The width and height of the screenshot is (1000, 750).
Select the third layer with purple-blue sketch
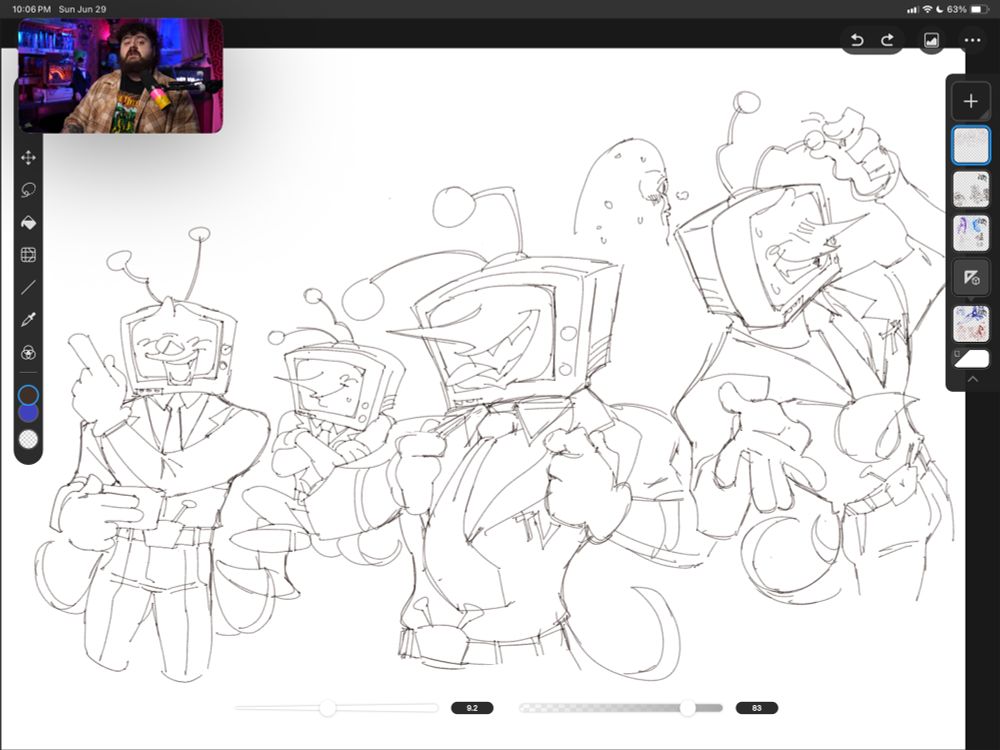coord(971,233)
